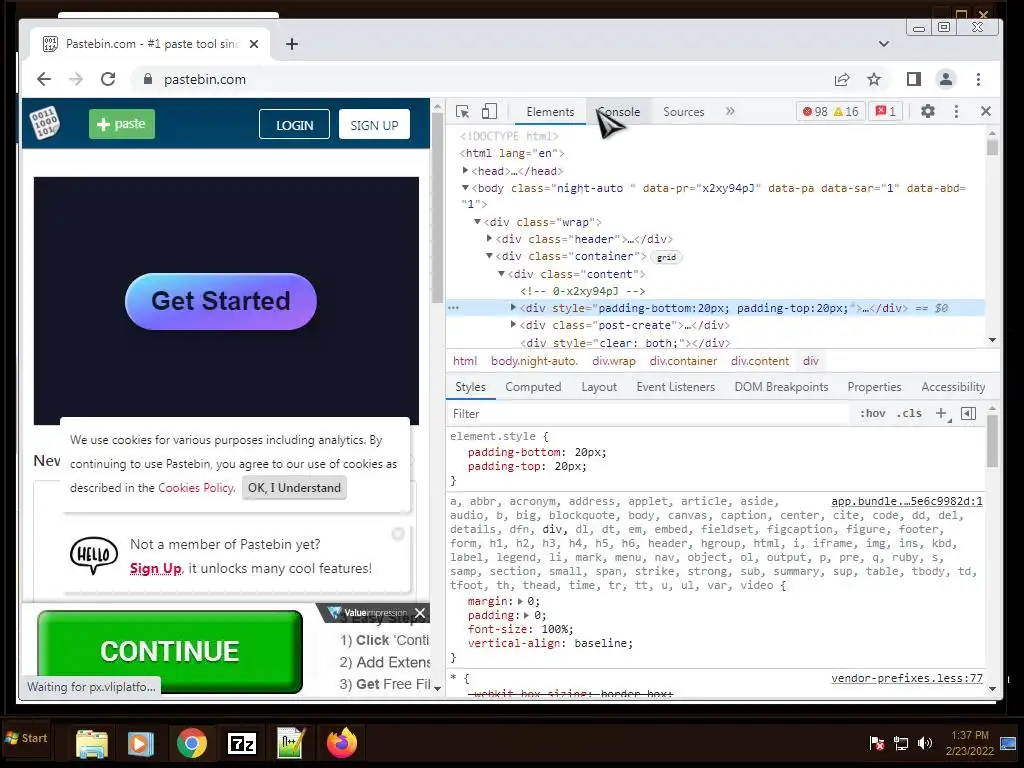Add a new style rule with plus
The width and height of the screenshot is (1024, 768).
(x=941, y=413)
